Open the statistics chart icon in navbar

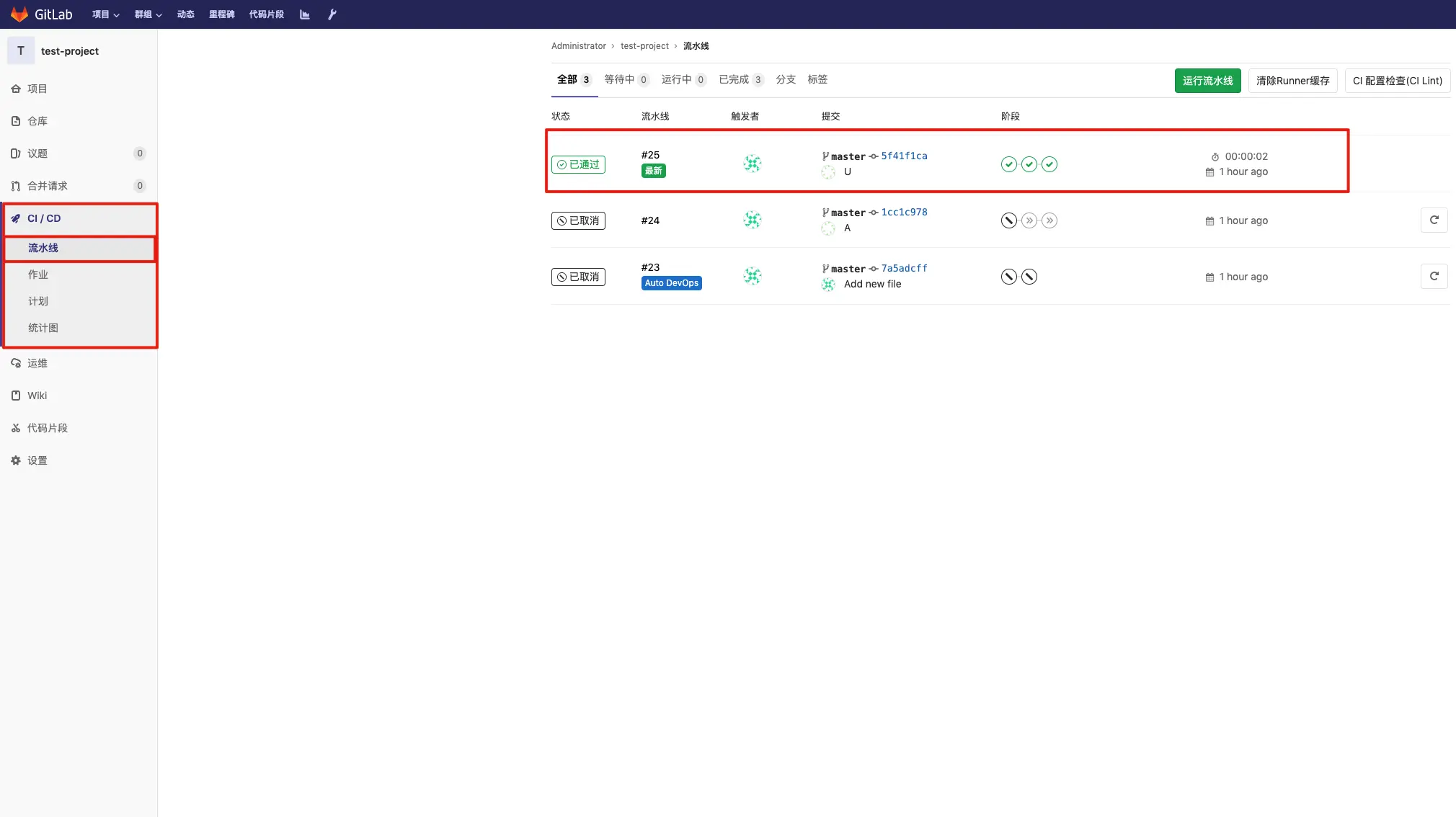coord(305,14)
